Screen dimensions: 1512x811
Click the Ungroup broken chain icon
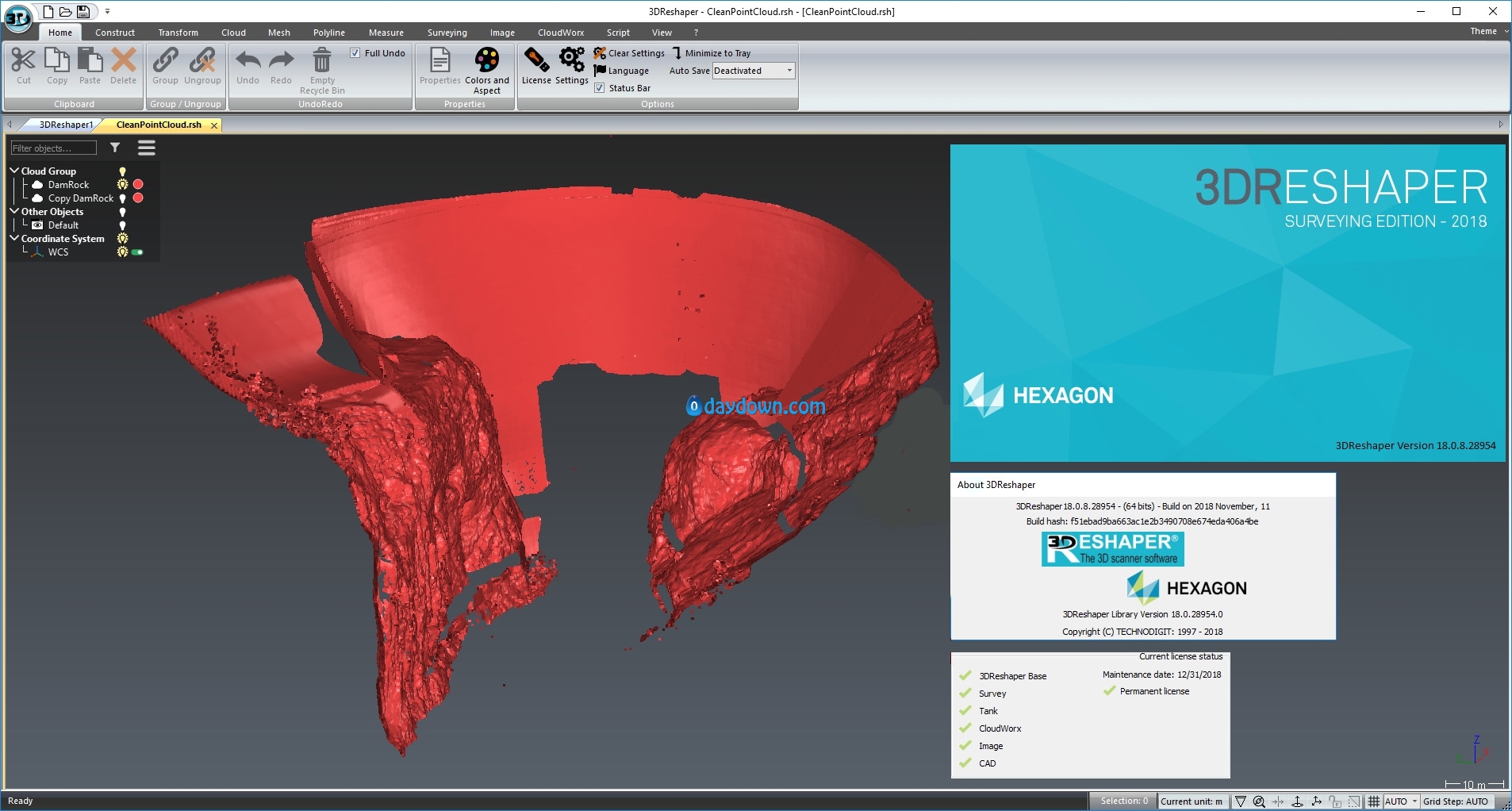click(x=202, y=60)
